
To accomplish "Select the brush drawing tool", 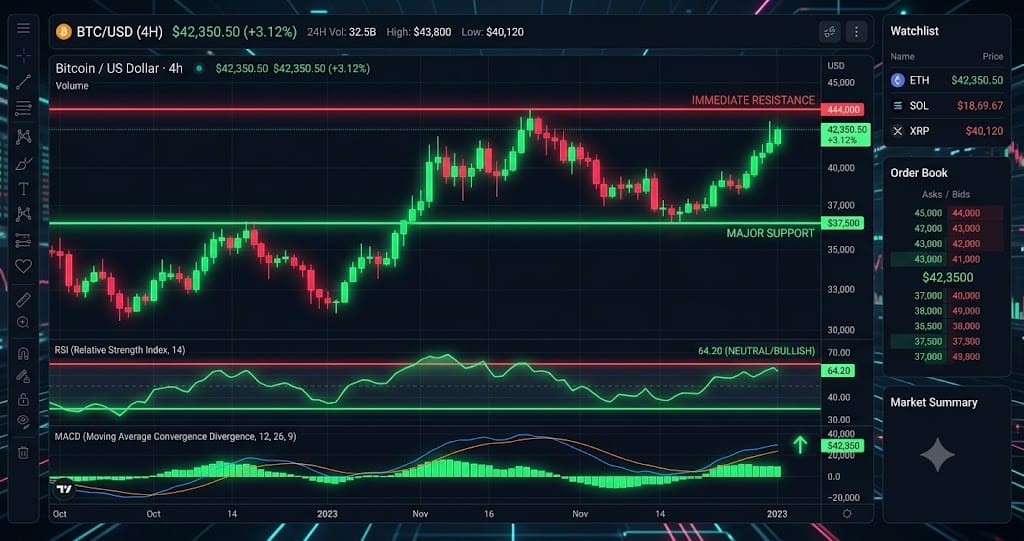I will click(24, 163).
